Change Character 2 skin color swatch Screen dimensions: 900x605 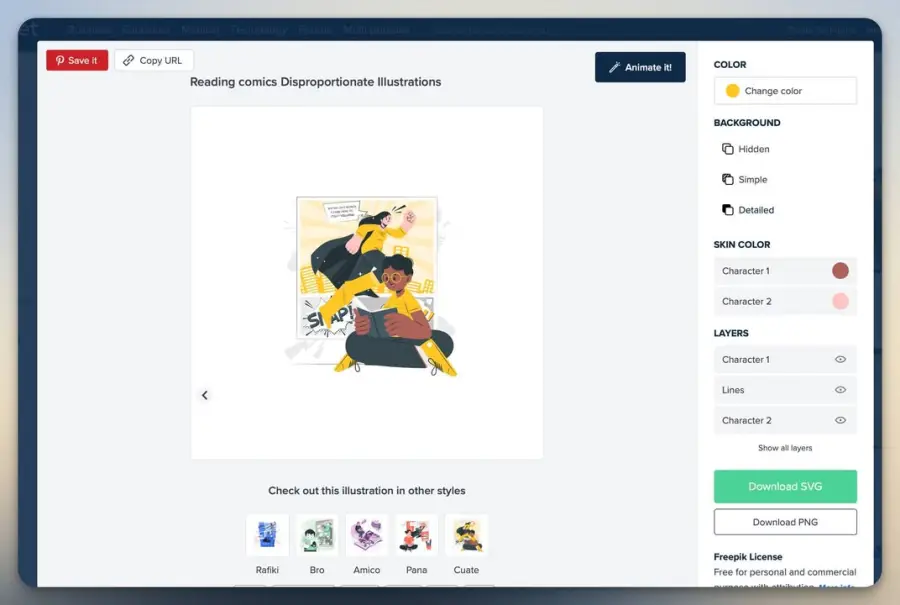(x=840, y=301)
